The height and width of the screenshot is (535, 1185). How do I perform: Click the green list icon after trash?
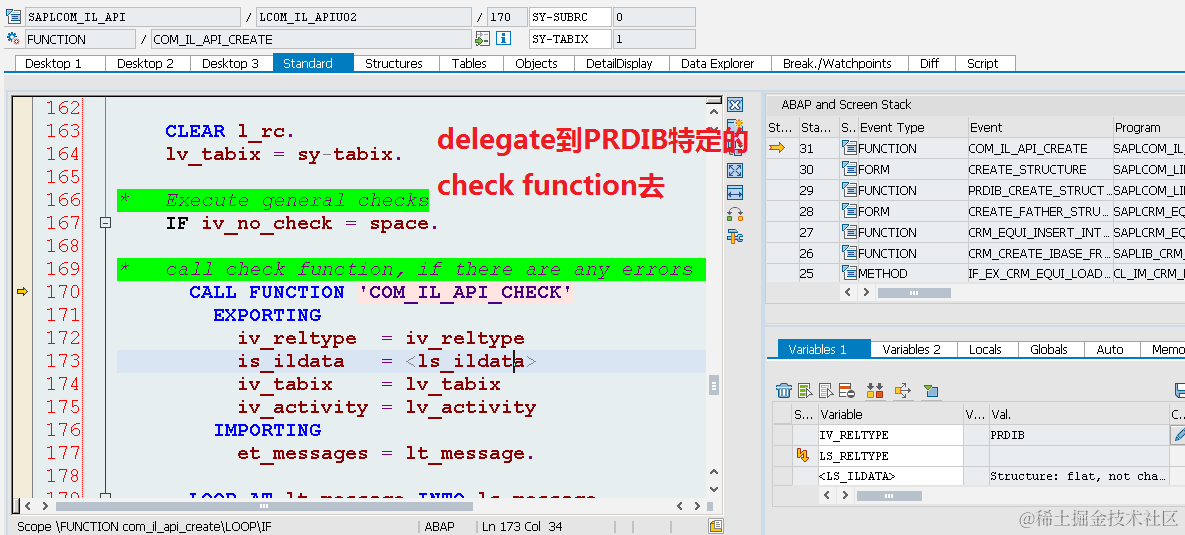point(805,391)
